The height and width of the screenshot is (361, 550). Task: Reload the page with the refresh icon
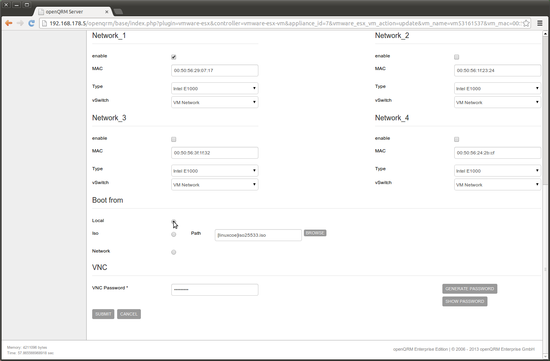32,23
